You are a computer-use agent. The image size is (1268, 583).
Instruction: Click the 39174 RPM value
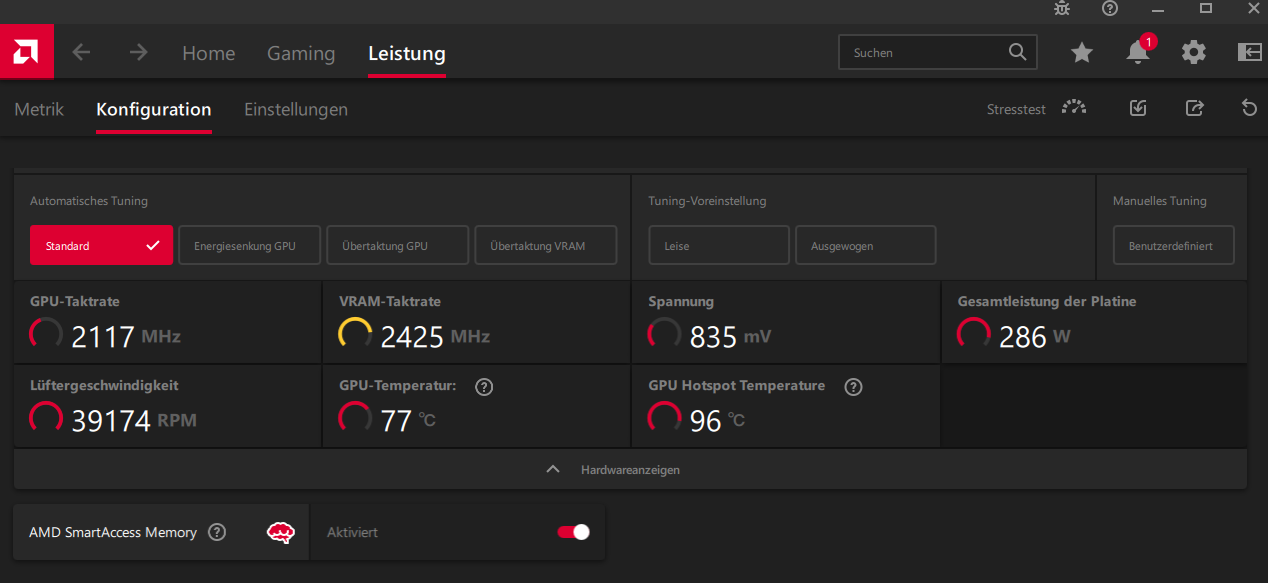134,420
